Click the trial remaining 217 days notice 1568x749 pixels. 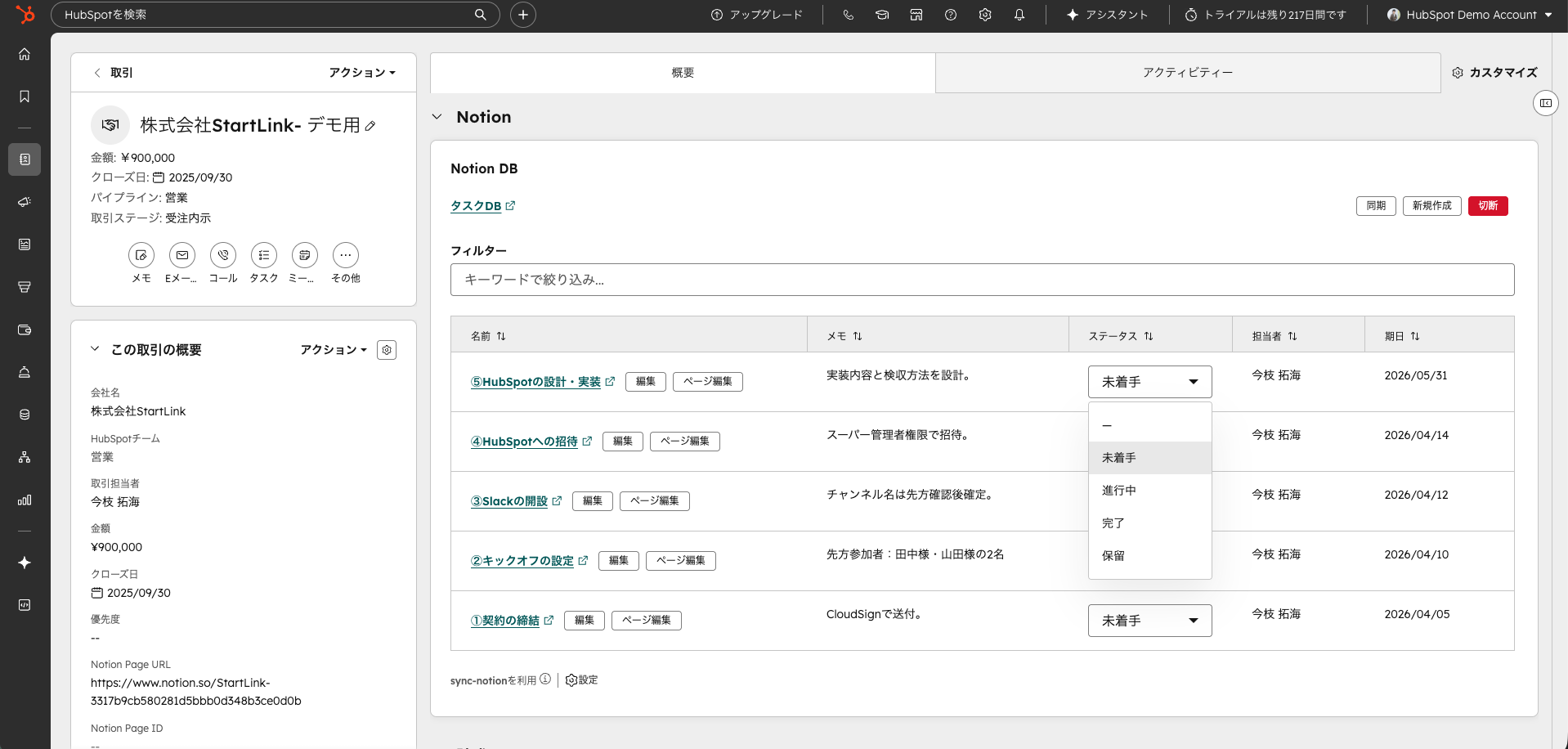click(1266, 15)
